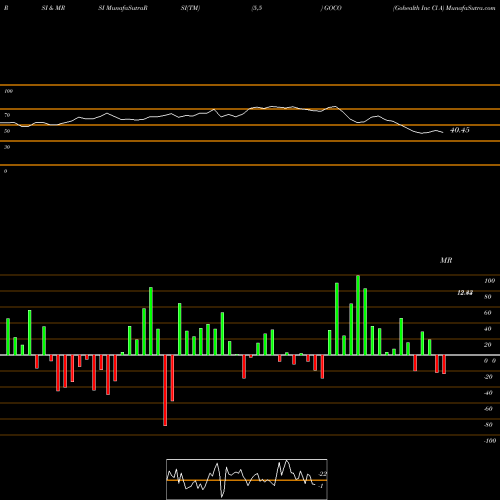Click the '50' level label on RSI chart
500x500 pixels.
[7, 131]
